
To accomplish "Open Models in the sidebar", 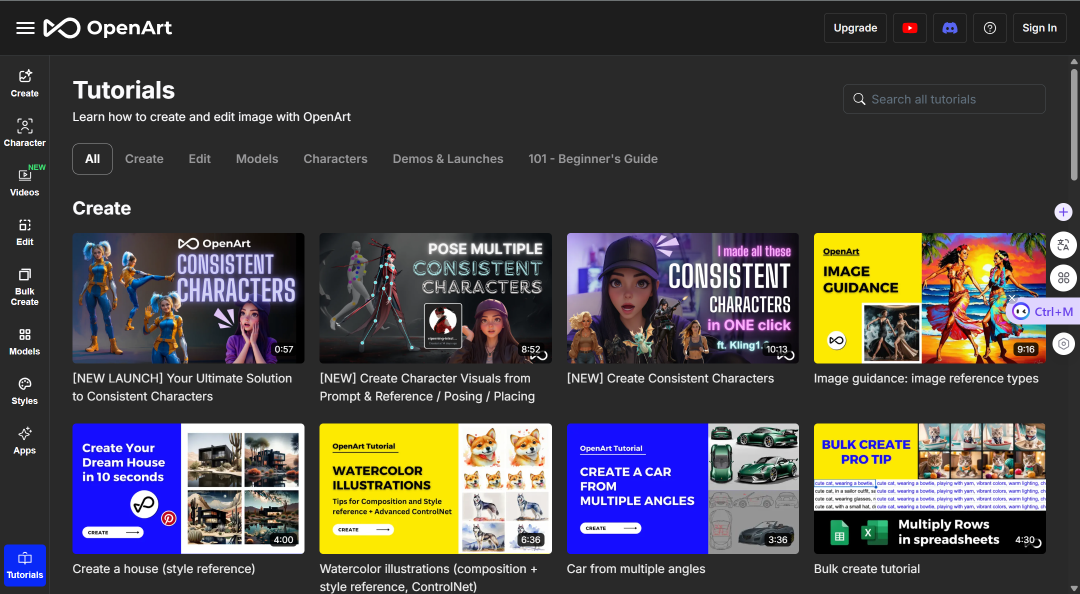I will pyautogui.click(x=25, y=342).
